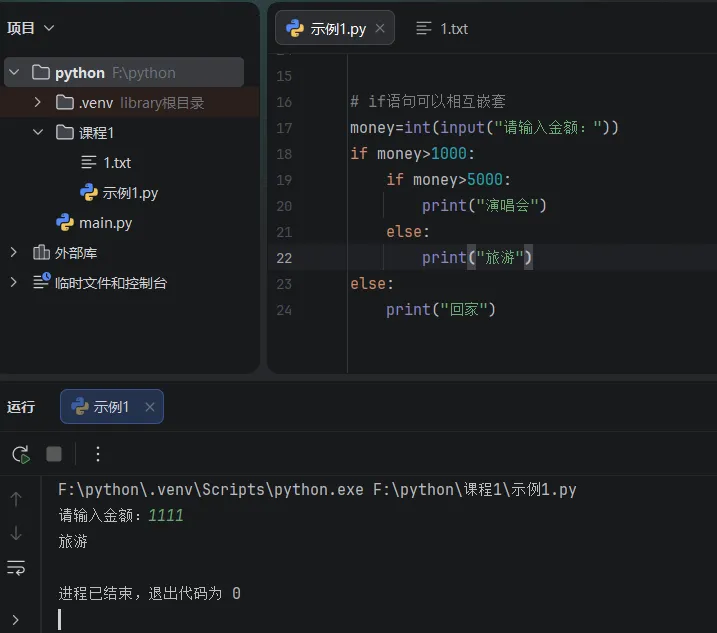Click the text file icon beside 1.txt in tree
717x633 pixels.
(x=89, y=162)
